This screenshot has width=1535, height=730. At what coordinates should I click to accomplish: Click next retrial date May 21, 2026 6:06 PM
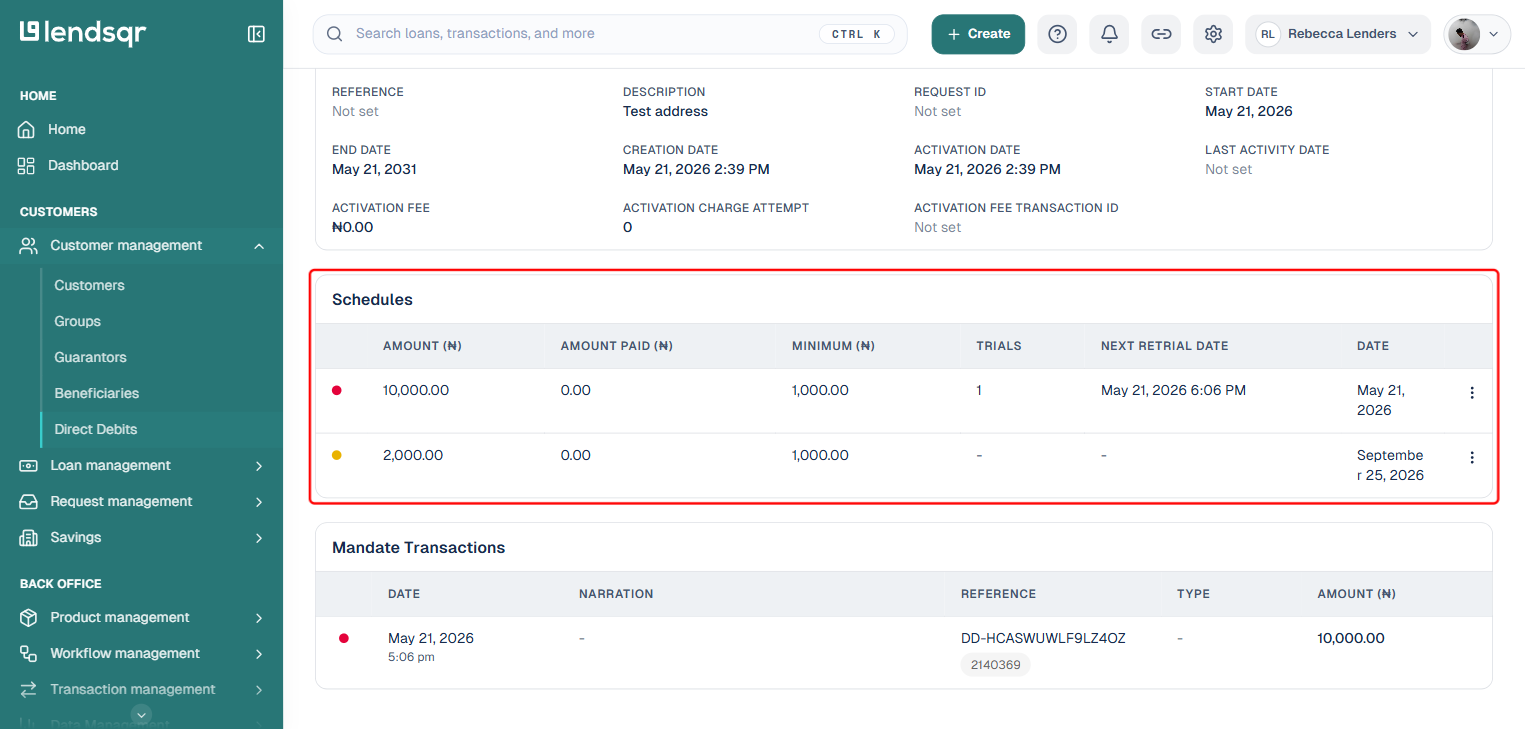1173,390
